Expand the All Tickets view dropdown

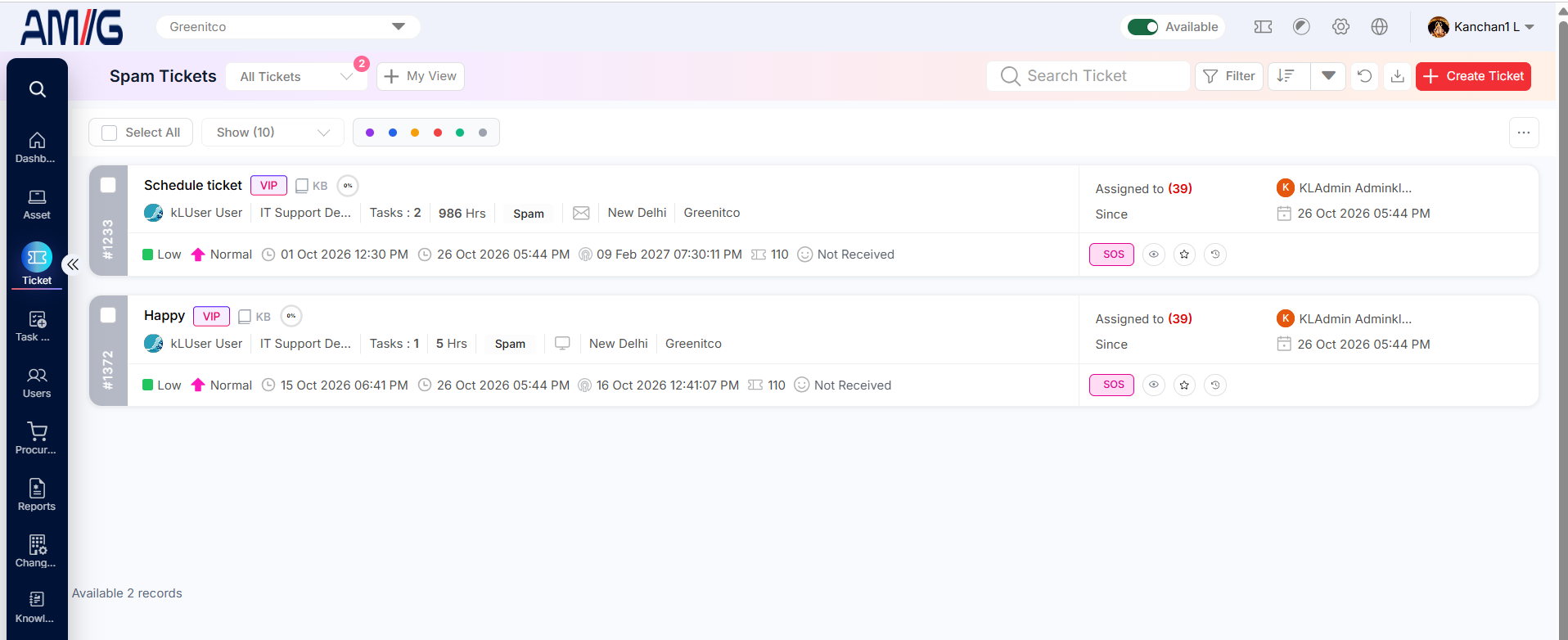tap(296, 77)
